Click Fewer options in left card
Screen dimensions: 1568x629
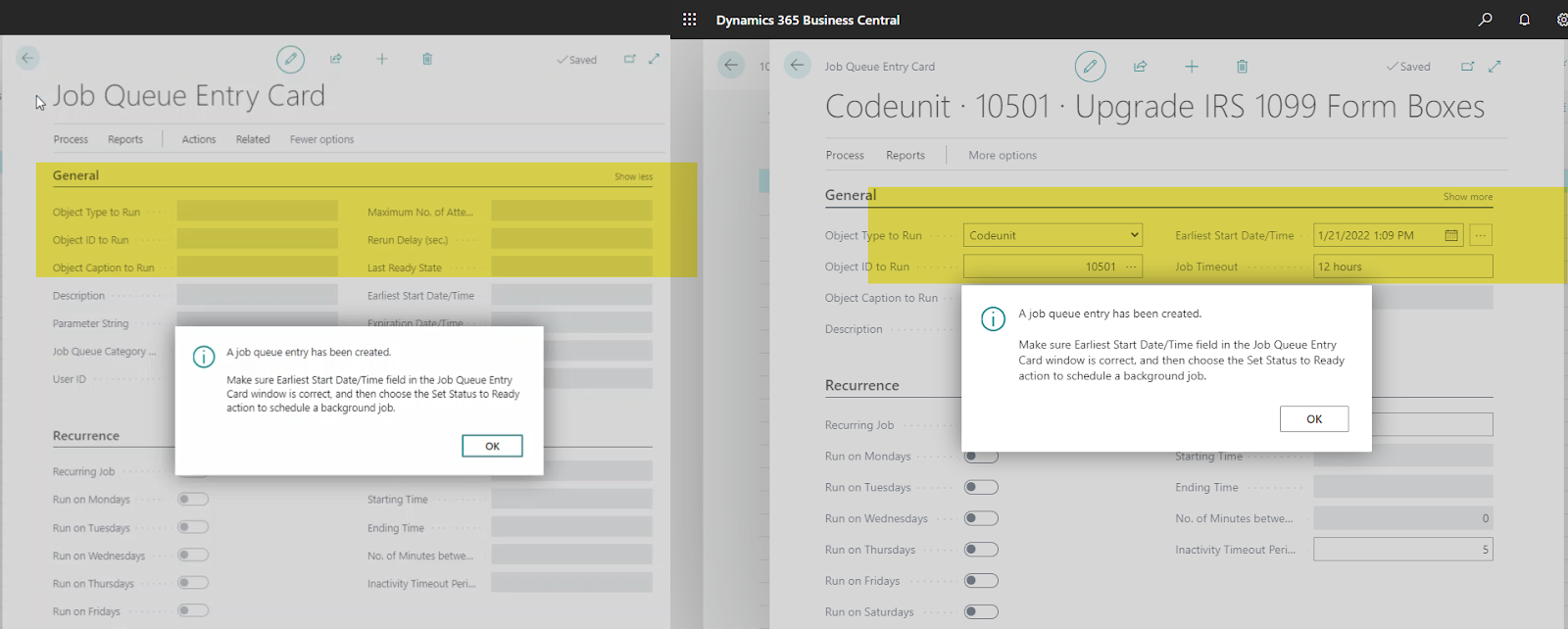click(321, 139)
